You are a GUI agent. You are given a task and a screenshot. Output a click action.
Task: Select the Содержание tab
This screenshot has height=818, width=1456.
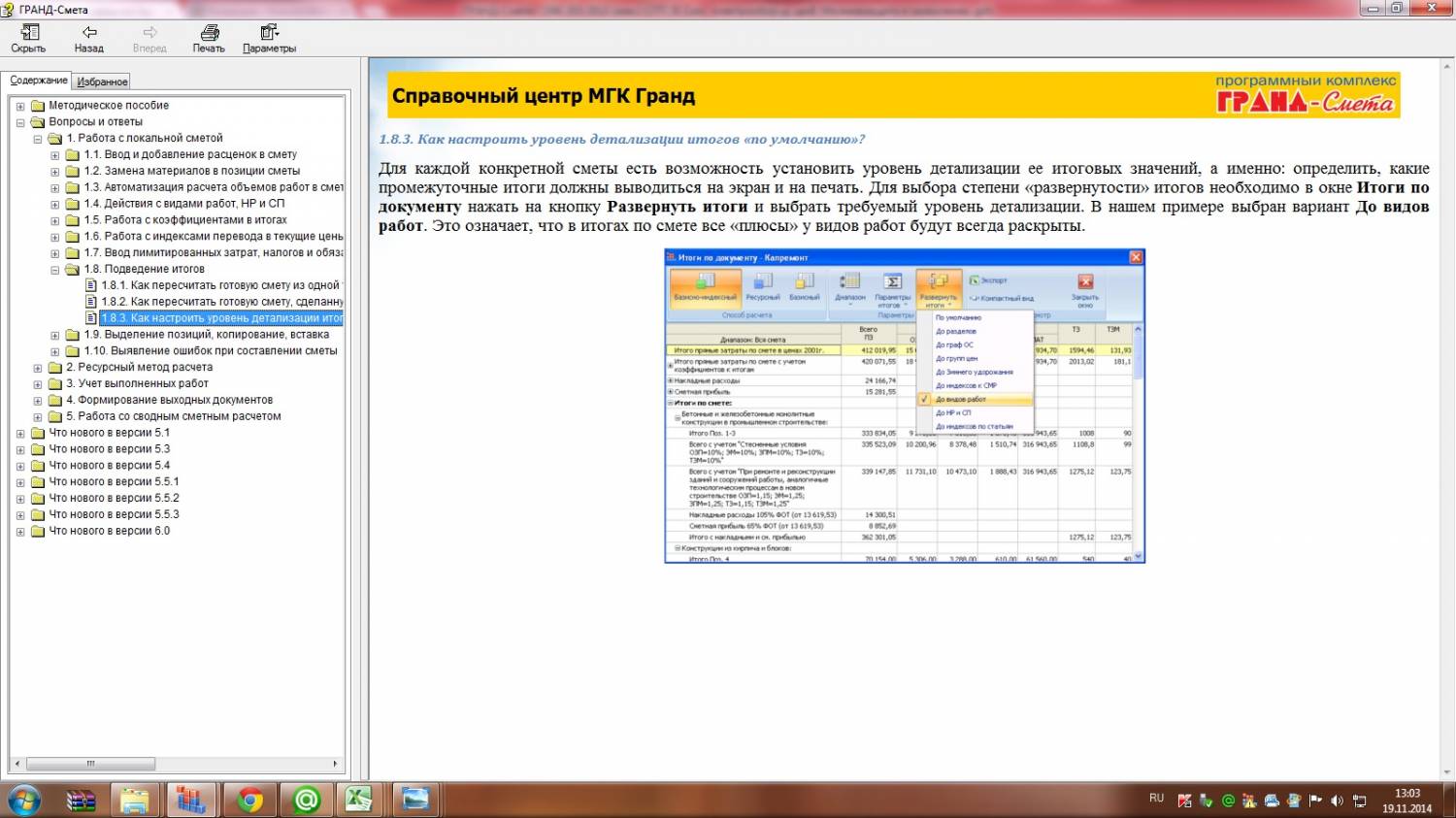[x=39, y=81]
